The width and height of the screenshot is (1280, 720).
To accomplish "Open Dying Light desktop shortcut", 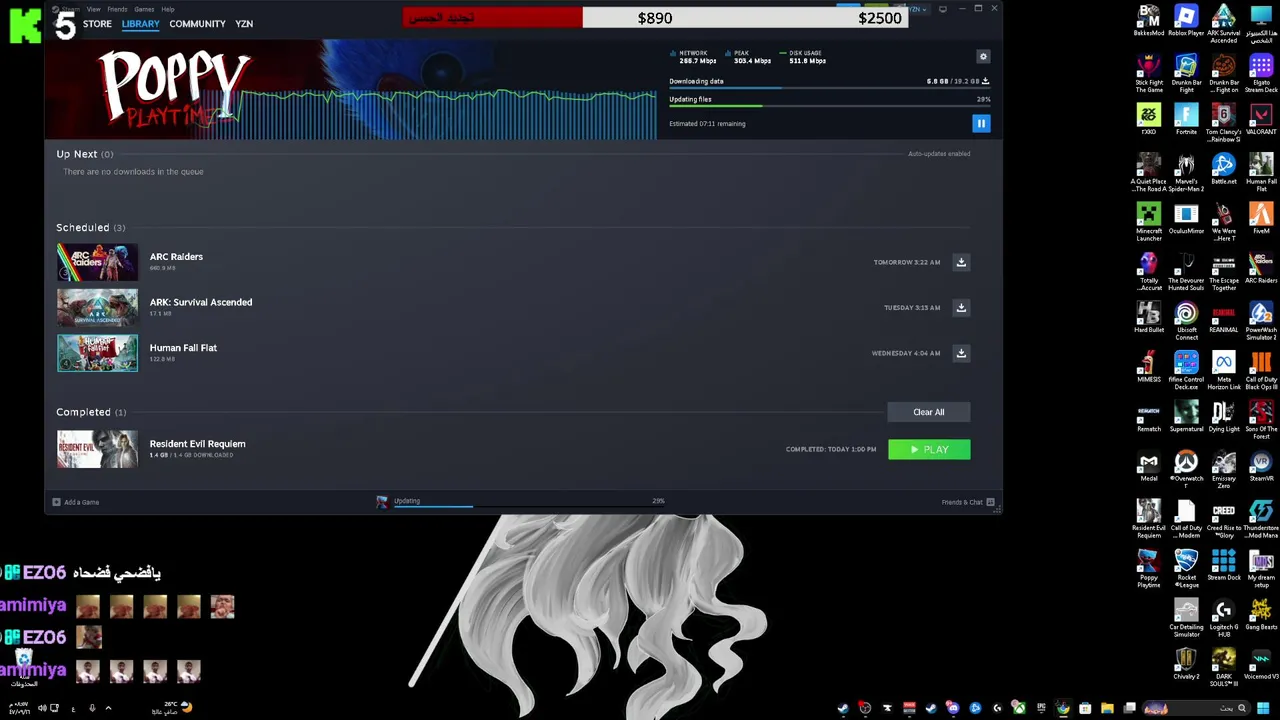I will [1223, 416].
